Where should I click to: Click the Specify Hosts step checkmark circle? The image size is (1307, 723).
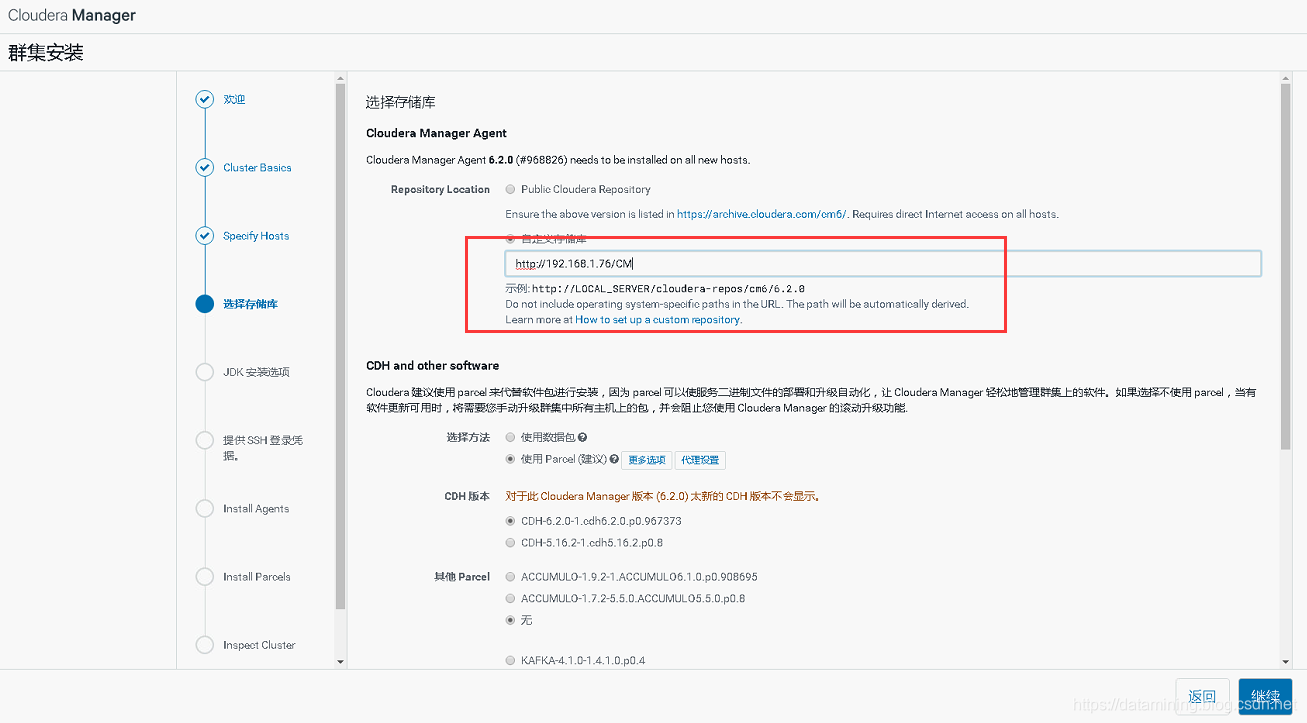coord(205,236)
